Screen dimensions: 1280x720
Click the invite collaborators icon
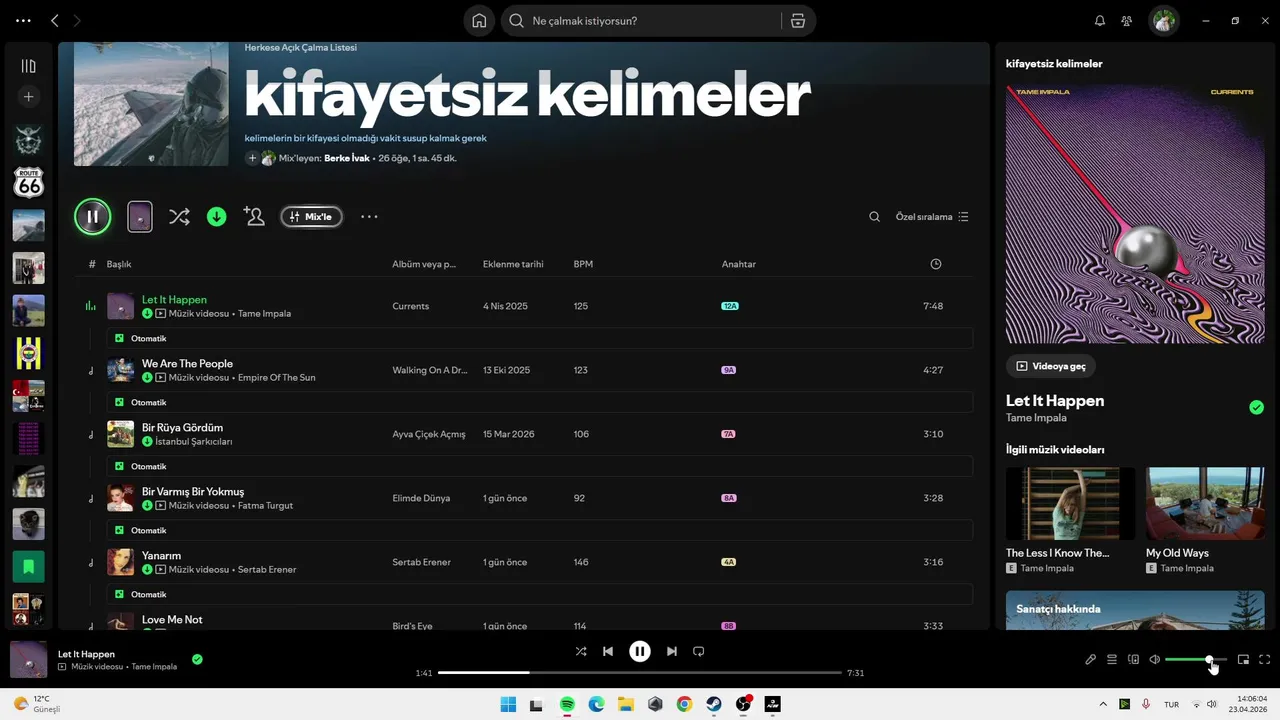click(x=254, y=216)
